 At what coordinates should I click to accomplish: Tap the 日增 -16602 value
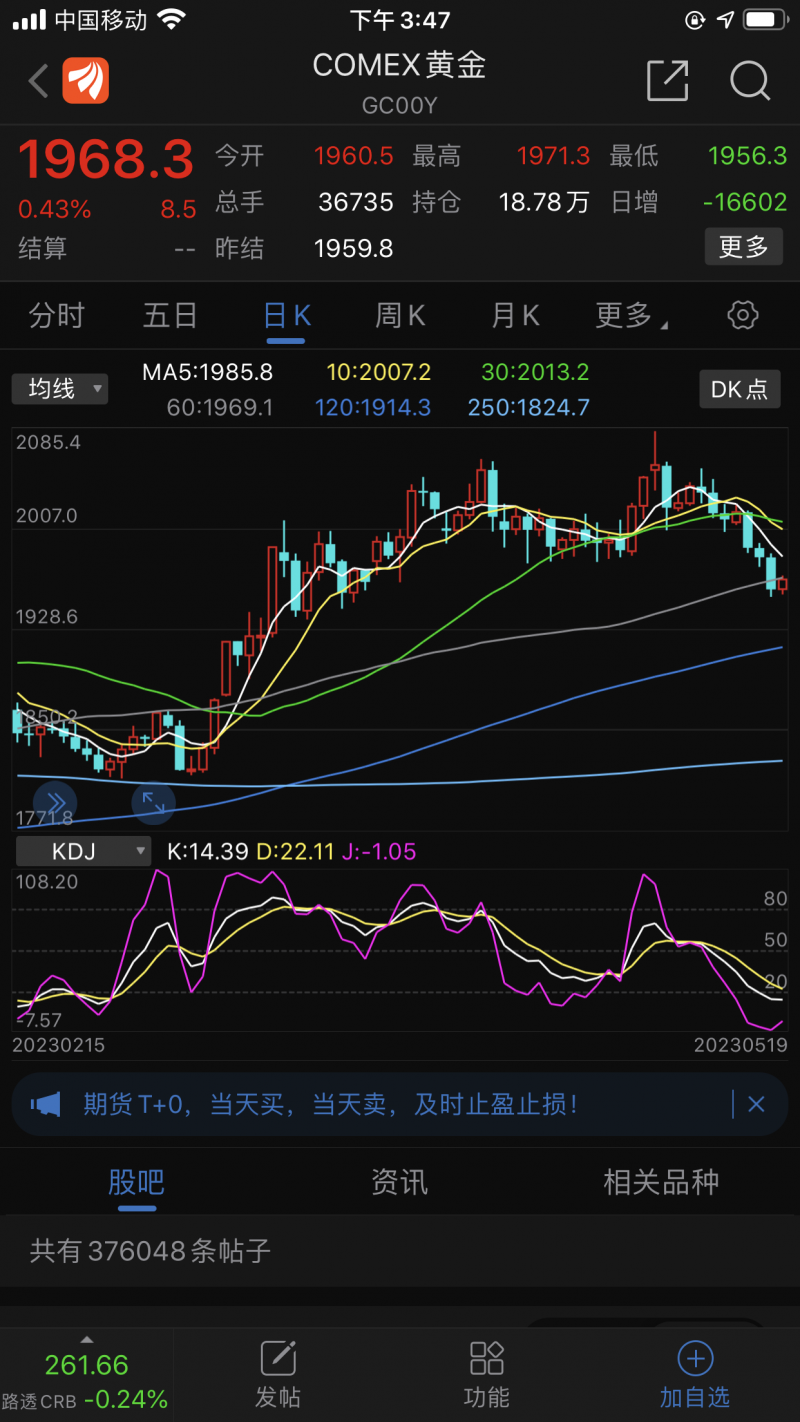pyautogui.click(x=745, y=202)
